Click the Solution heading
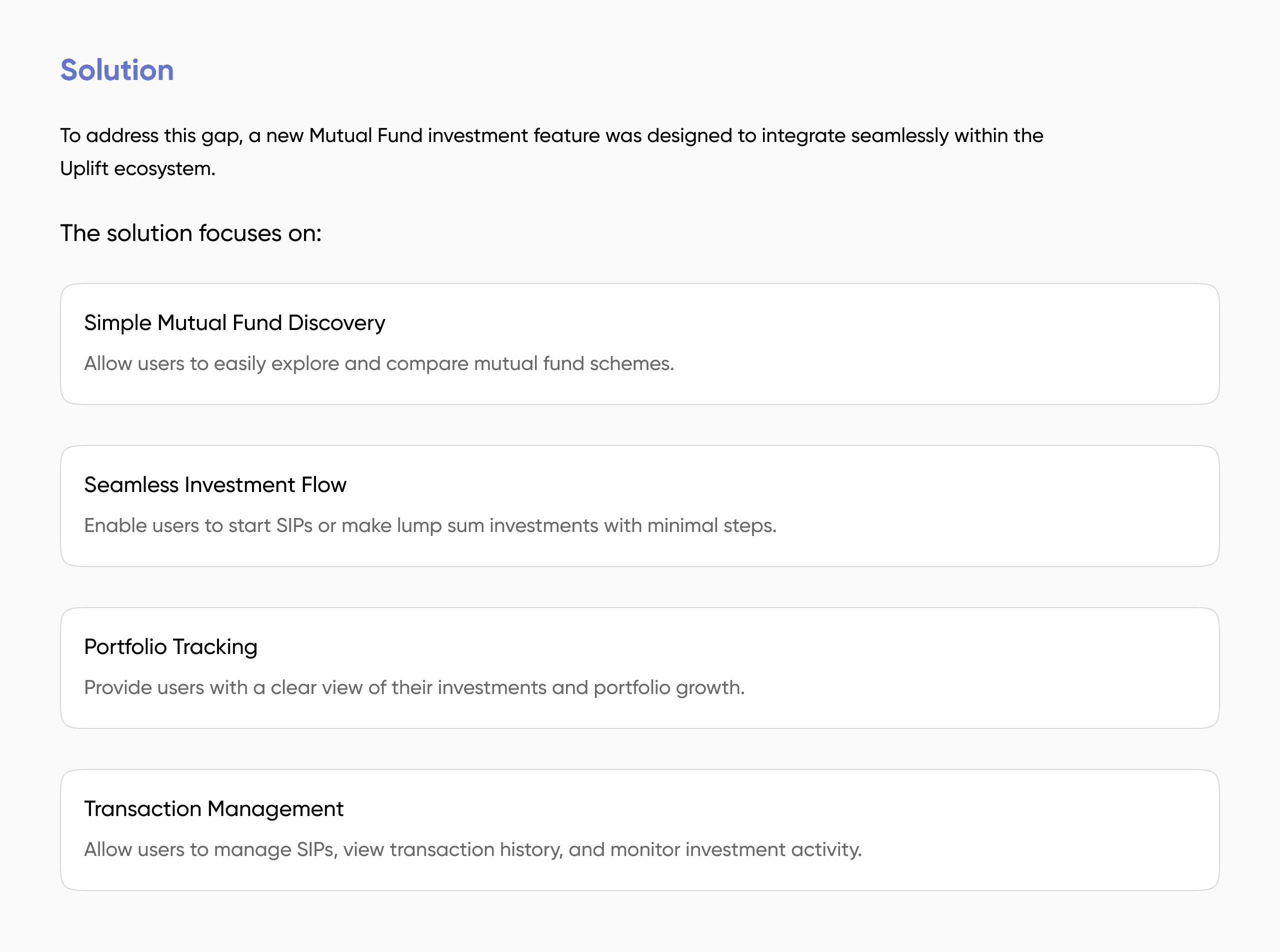 (117, 70)
